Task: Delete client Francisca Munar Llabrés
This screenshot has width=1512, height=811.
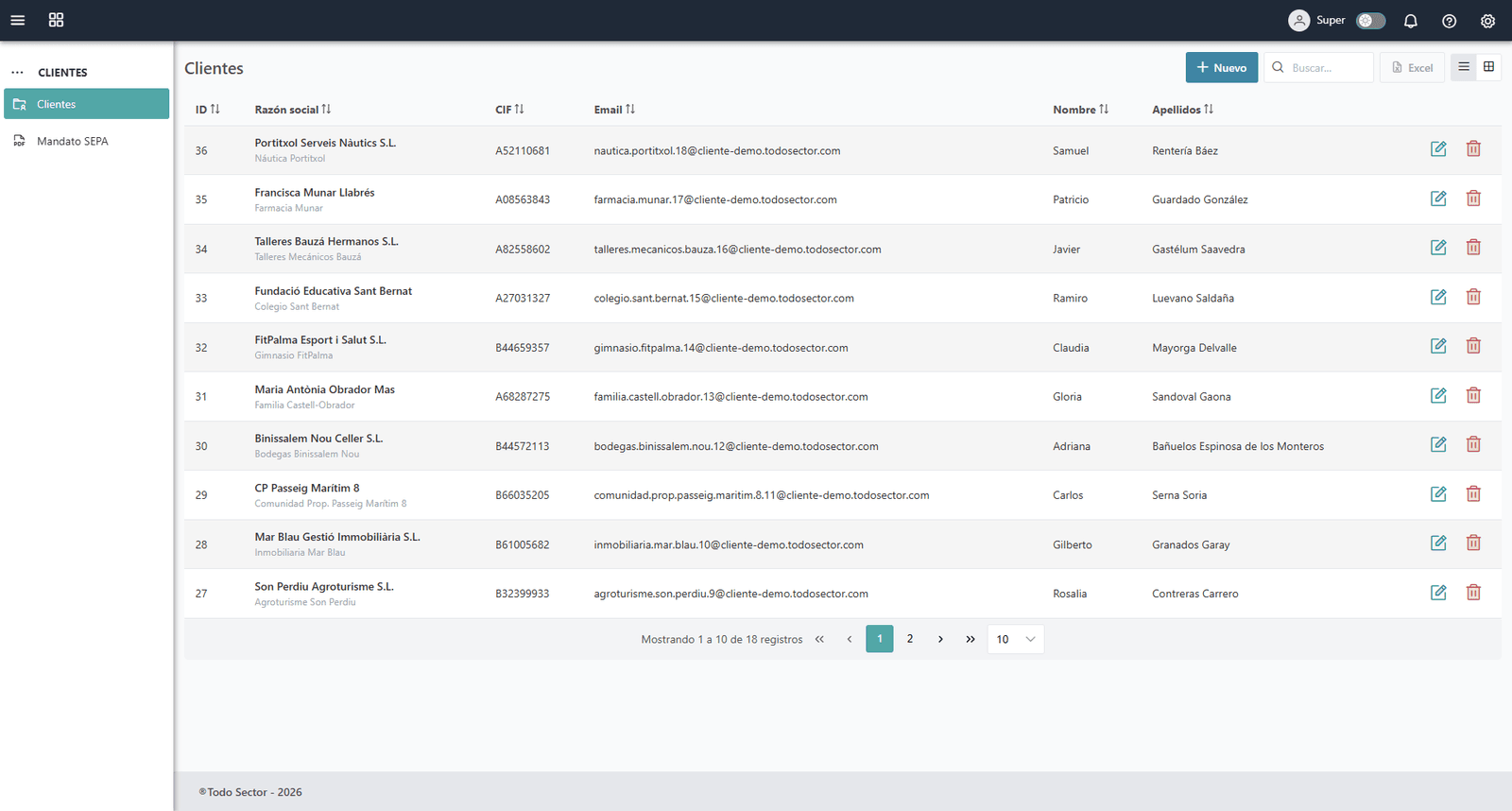Action: pyautogui.click(x=1473, y=198)
